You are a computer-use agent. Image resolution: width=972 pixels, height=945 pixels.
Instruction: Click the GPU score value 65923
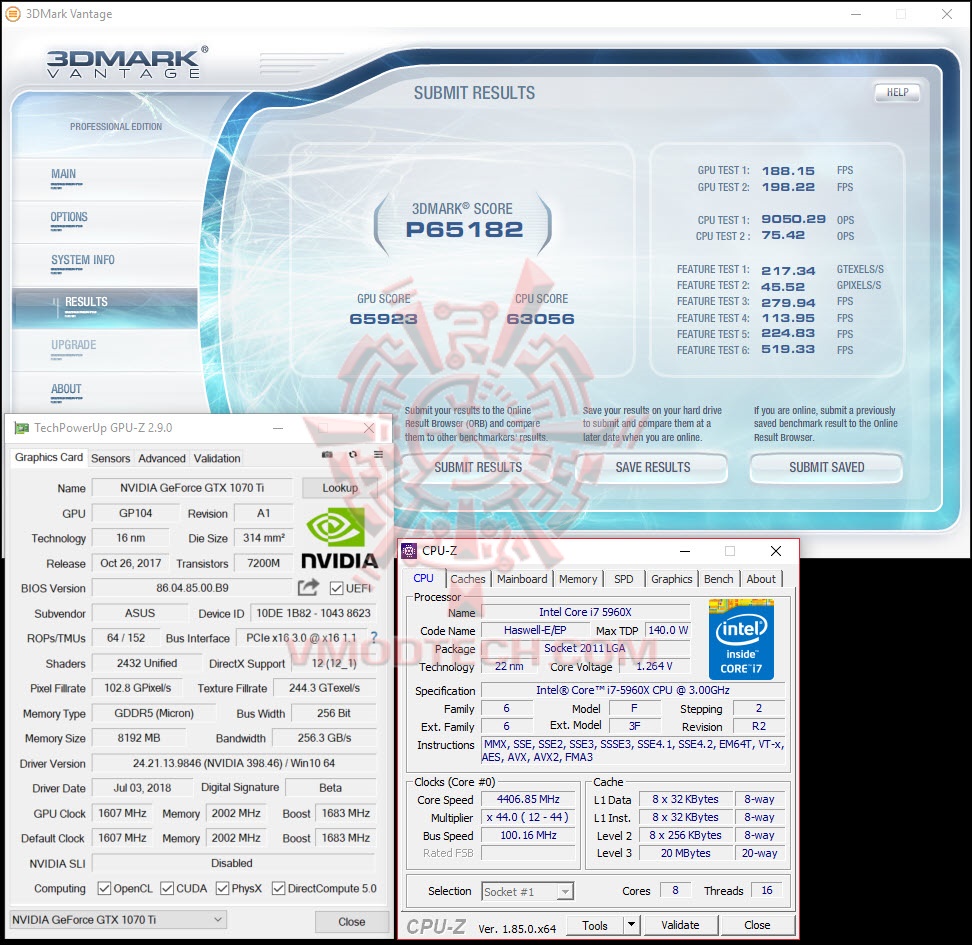pos(384,319)
